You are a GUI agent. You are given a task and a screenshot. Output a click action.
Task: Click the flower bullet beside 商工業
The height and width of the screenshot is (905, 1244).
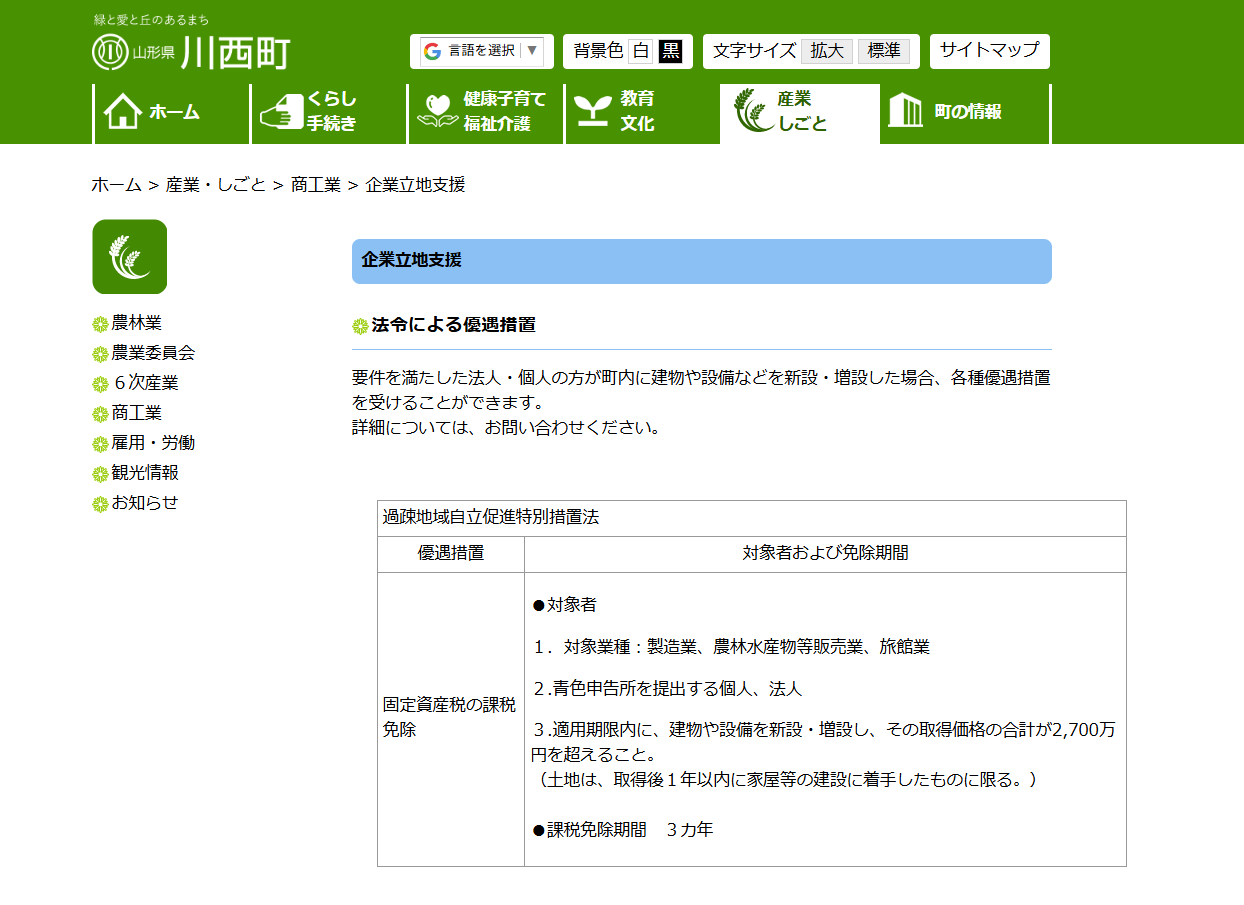[x=100, y=414]
